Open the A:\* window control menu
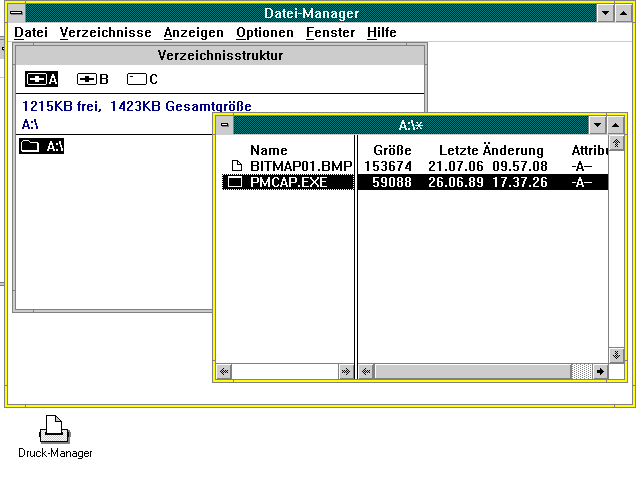640x480 pixels. tap(225, 125)
